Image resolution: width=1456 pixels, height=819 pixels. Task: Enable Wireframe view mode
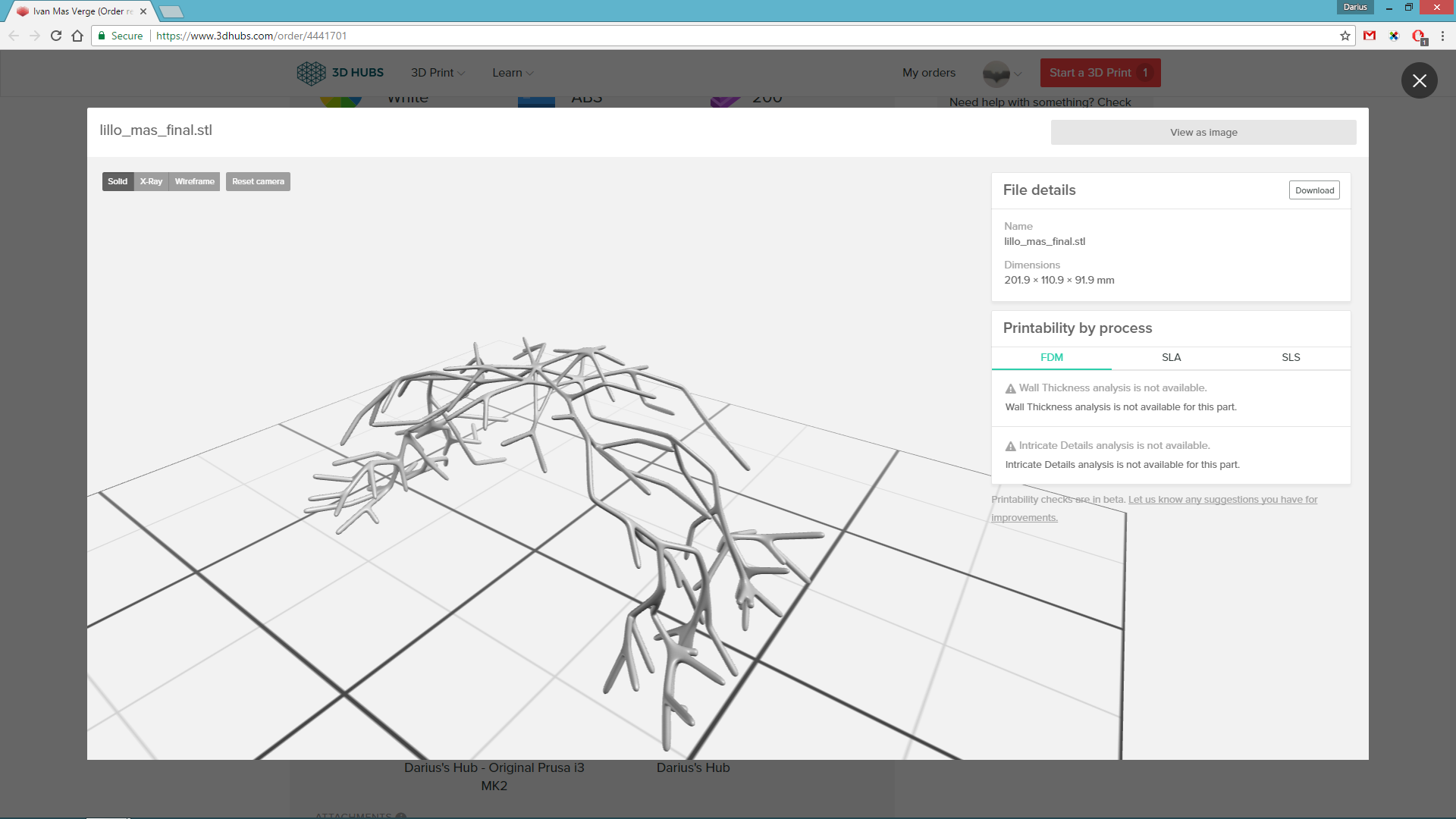coord(194,181)
